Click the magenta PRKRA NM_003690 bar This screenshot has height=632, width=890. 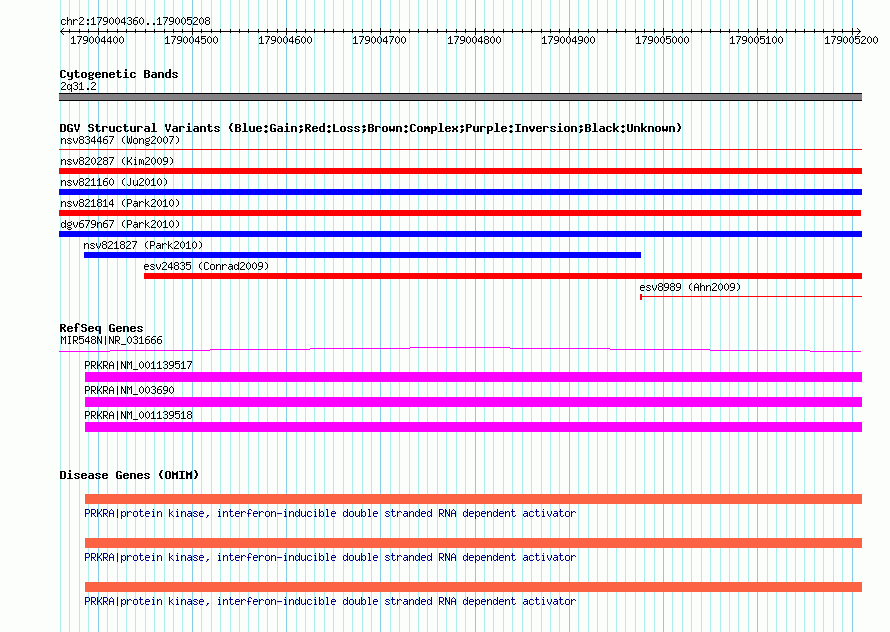pyautogui.click(x=473, y=402)
